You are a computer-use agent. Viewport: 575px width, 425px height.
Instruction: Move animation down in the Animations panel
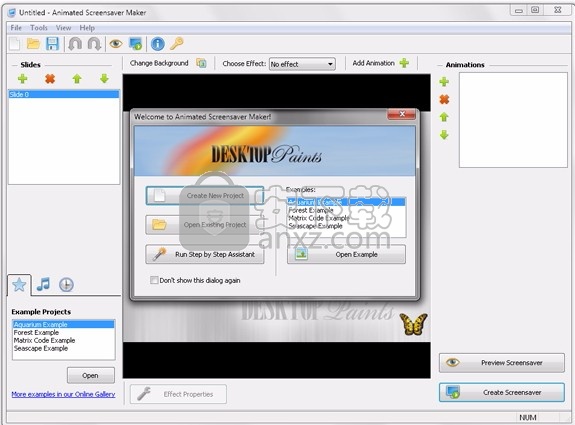coord(444,135)
